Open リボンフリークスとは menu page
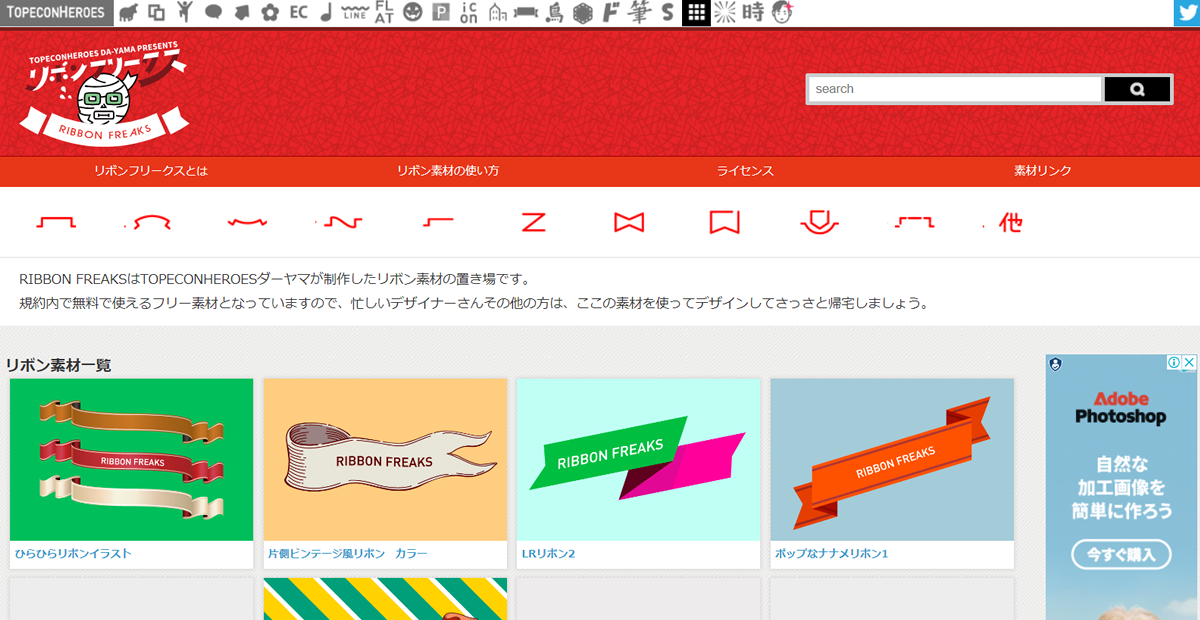 click(x=151, y=171)
